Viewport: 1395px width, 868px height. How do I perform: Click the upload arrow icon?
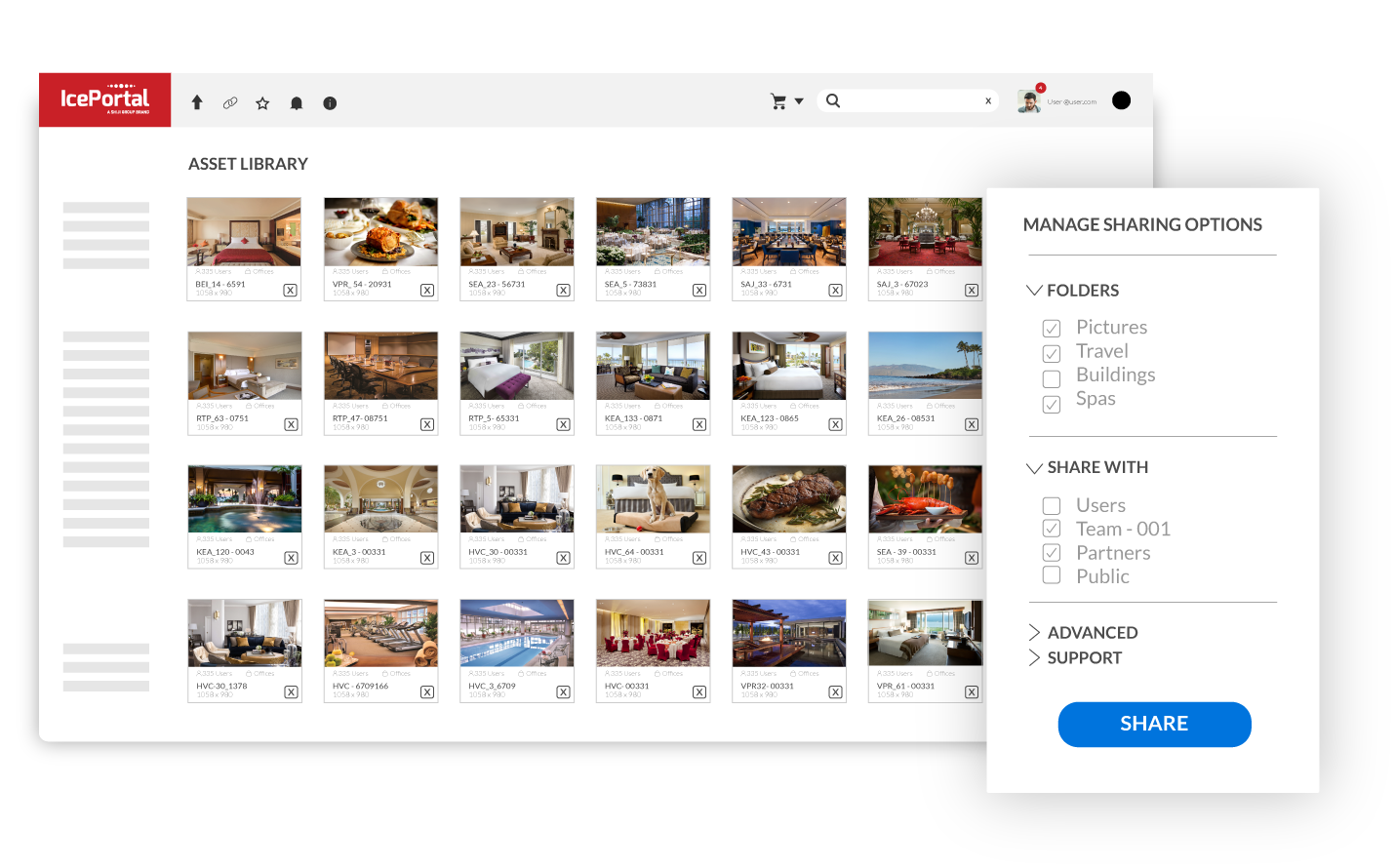(197, 102)
